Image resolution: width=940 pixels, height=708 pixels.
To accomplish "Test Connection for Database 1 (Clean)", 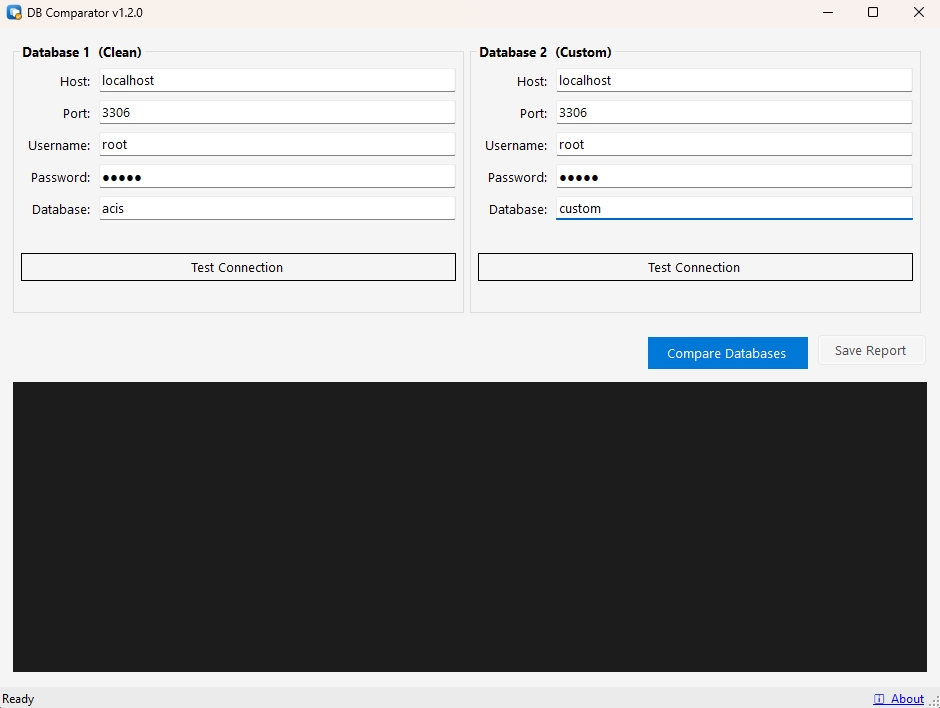I will [x=238, y=267].
